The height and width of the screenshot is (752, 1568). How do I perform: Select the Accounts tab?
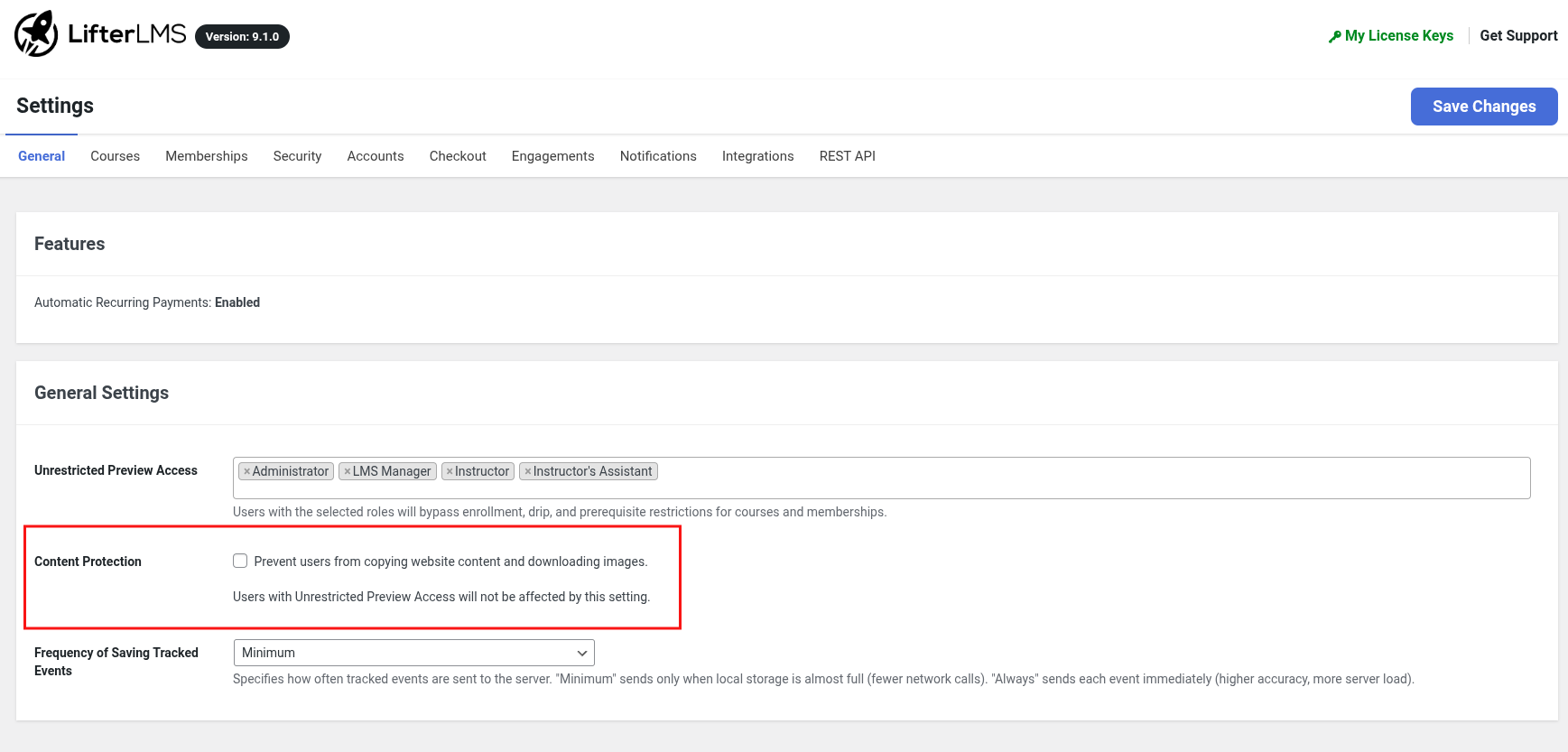pyautogui.click(x=375, y=156)
